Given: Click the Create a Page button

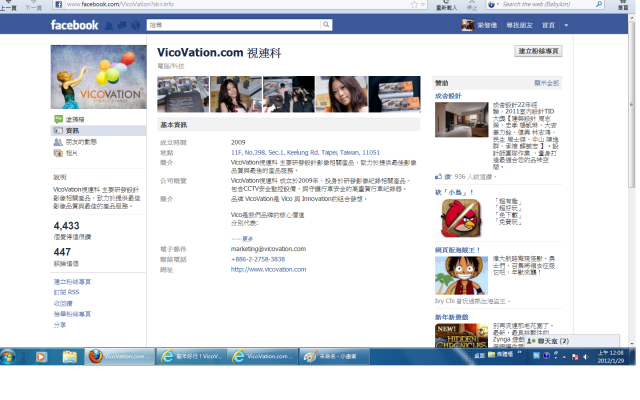Looking at the screenshot, I should tap(538, 51).
